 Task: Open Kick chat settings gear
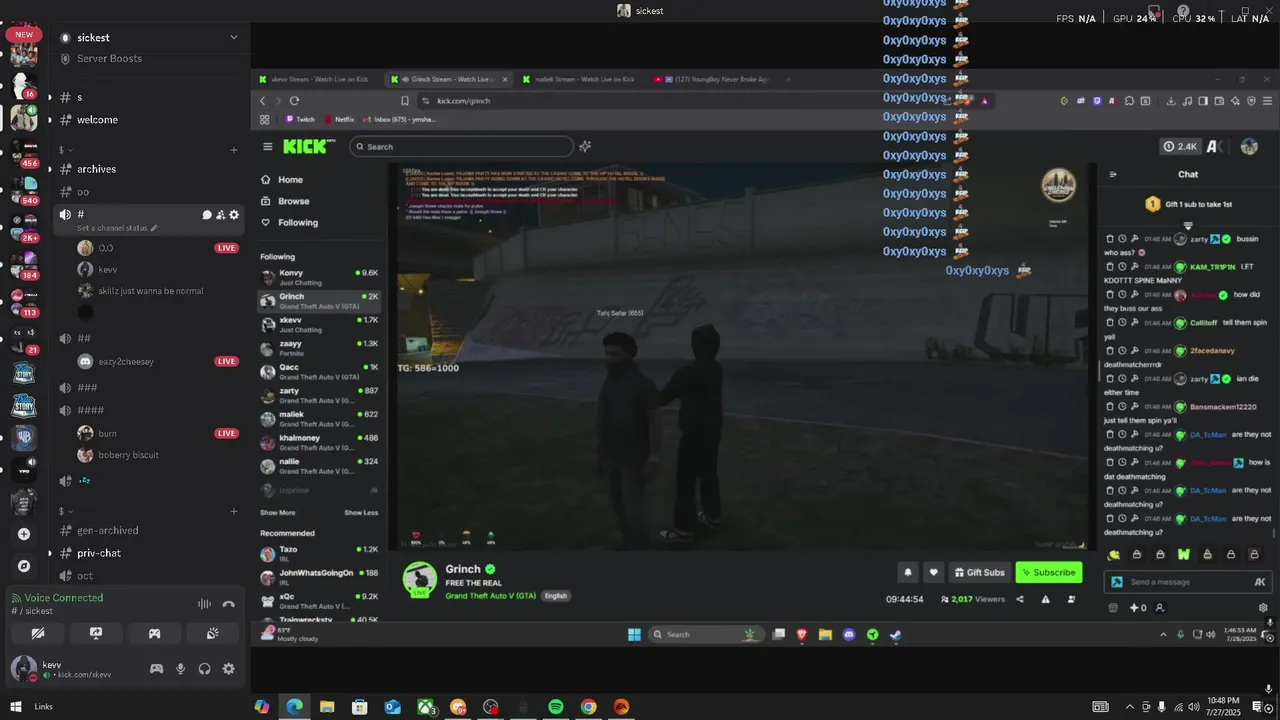pos(1263,608)
